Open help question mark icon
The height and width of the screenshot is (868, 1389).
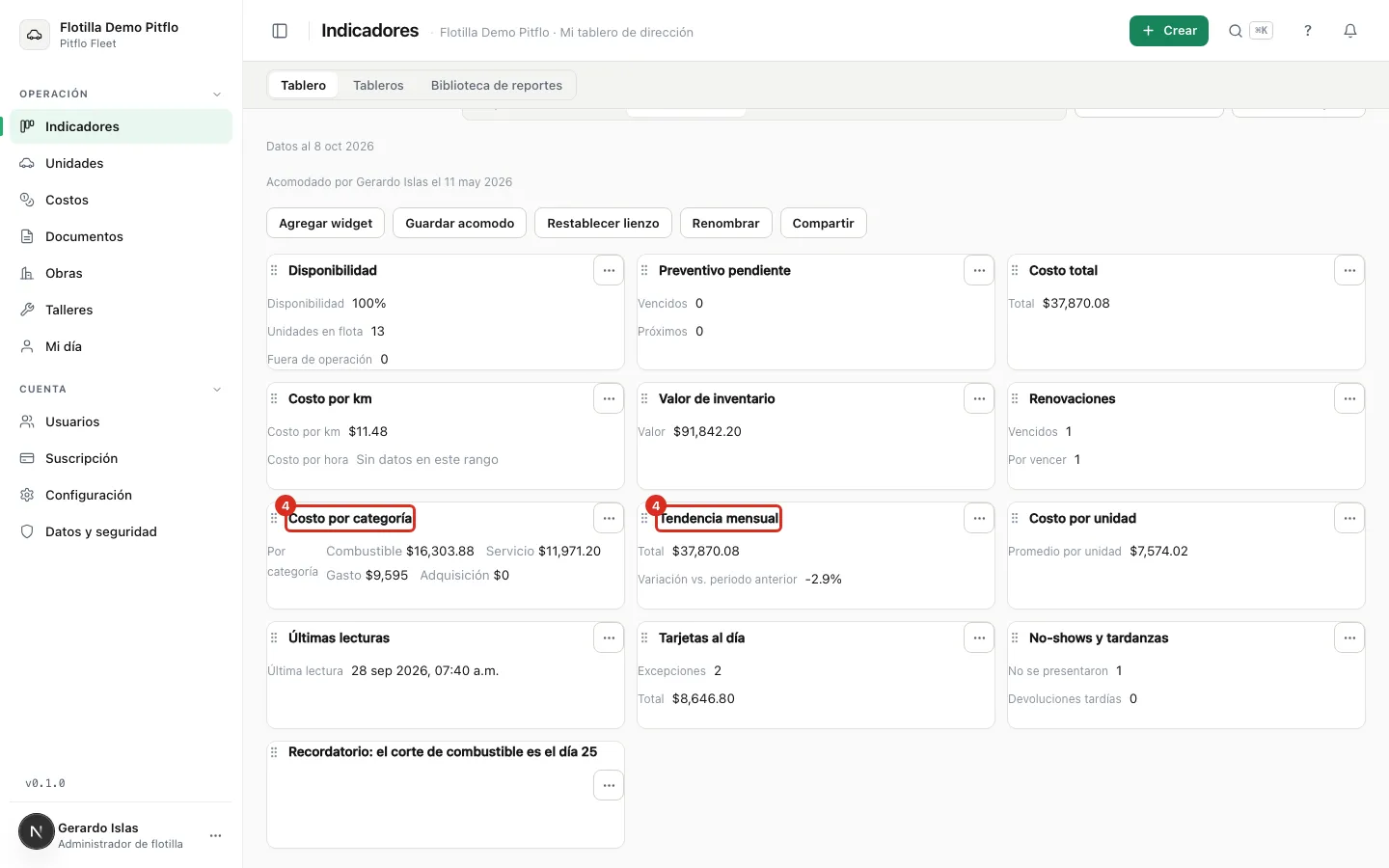coord(1308,31)
